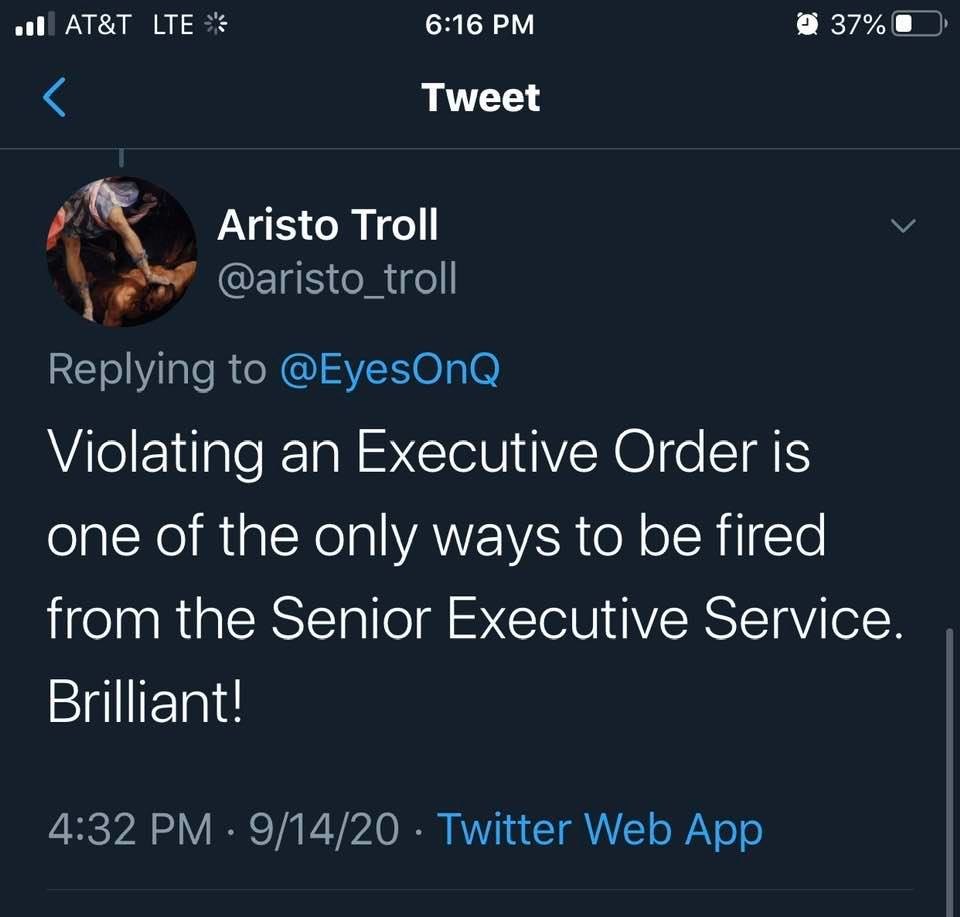The width and height of the screenshot is (960, 917).
Task: Tap the thread connector line above avatar
Action: pos(121,157)
